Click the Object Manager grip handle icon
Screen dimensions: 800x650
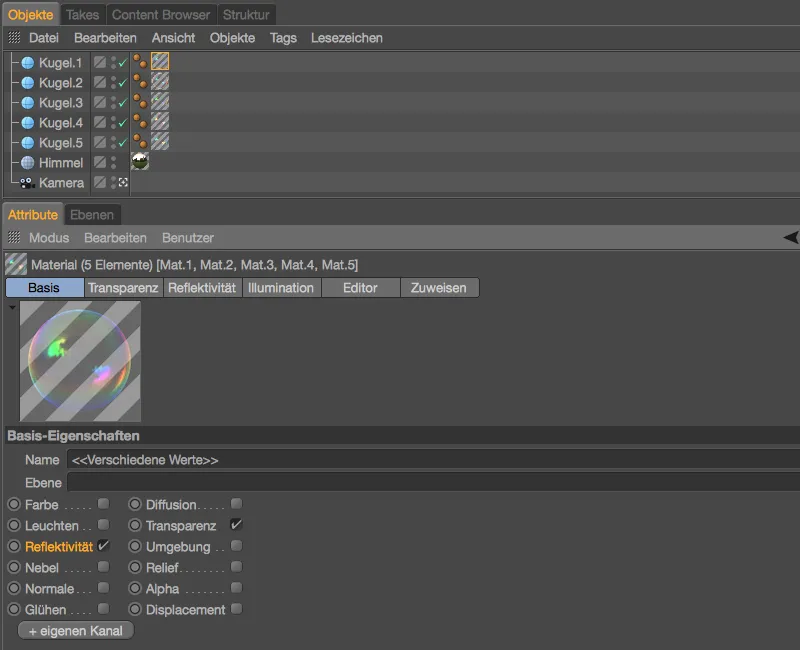14,37
